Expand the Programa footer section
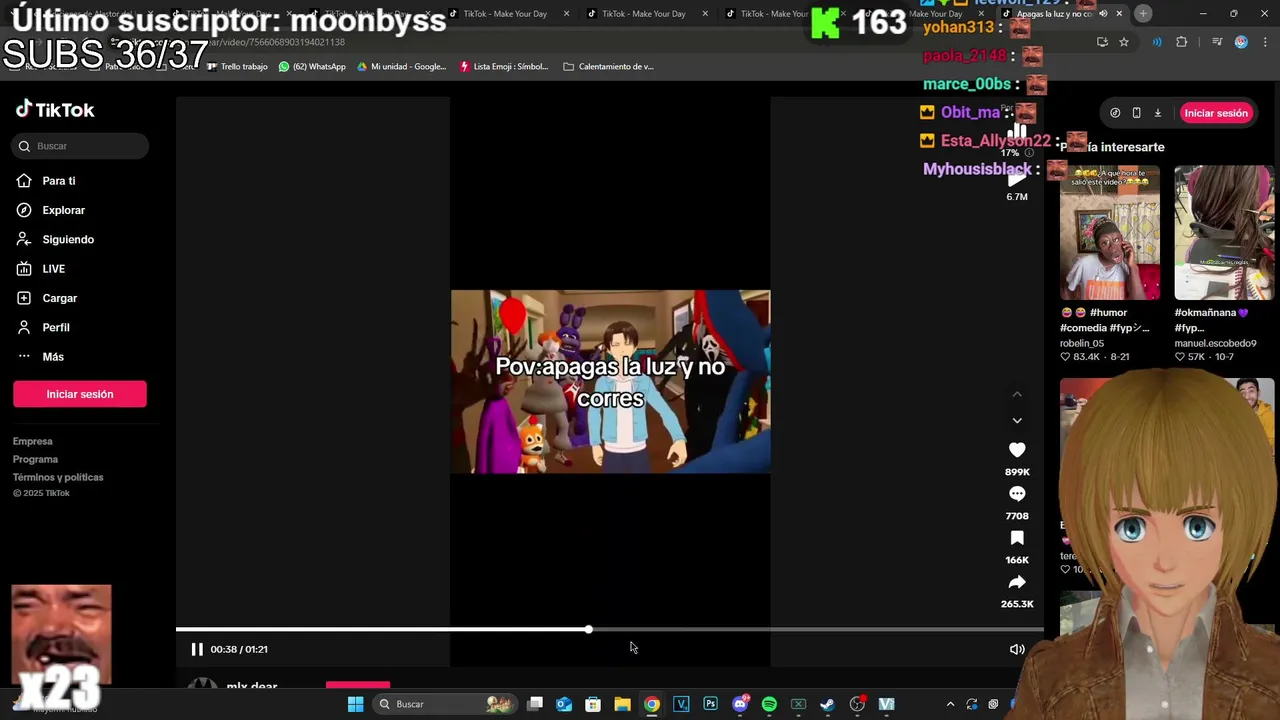Screen dimensions: 1280x720 pyautogui.click(x=35, y=459)
